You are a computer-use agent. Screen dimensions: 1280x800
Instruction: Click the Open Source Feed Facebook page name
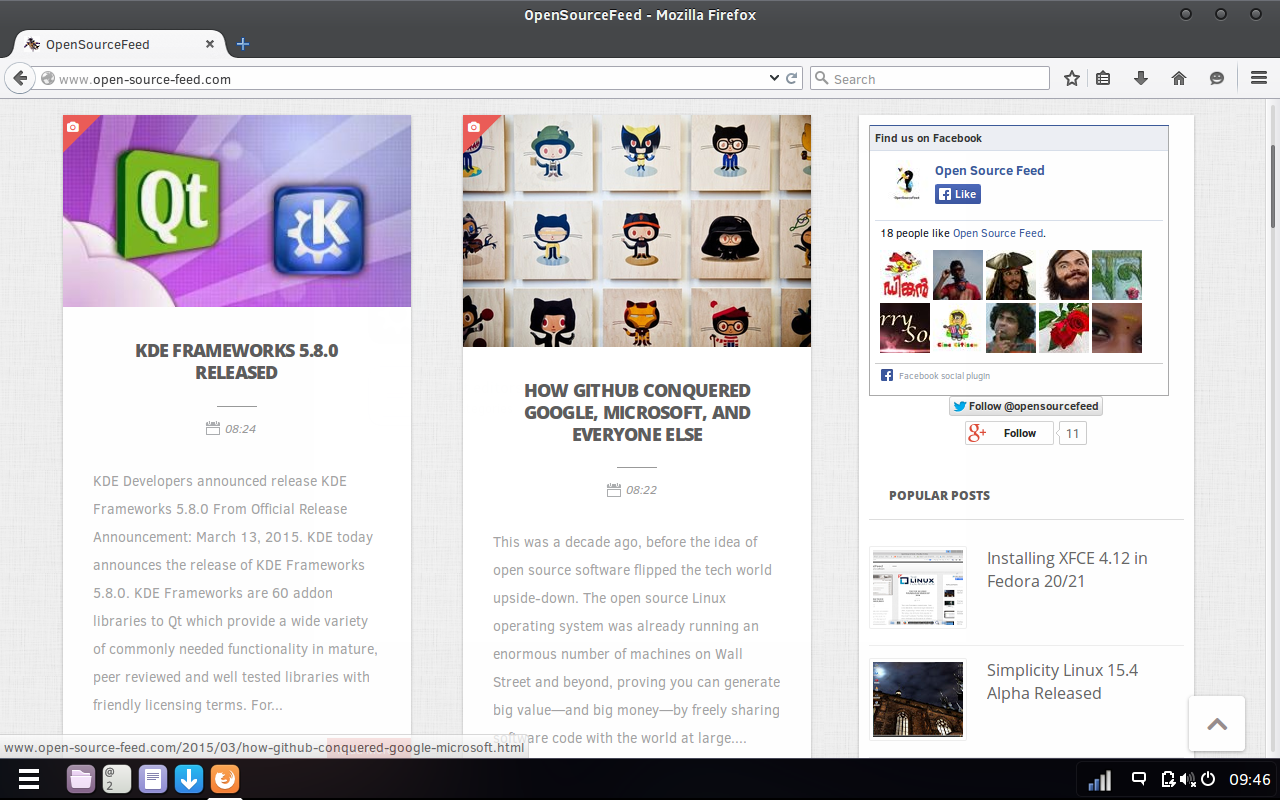click(989, 170)
